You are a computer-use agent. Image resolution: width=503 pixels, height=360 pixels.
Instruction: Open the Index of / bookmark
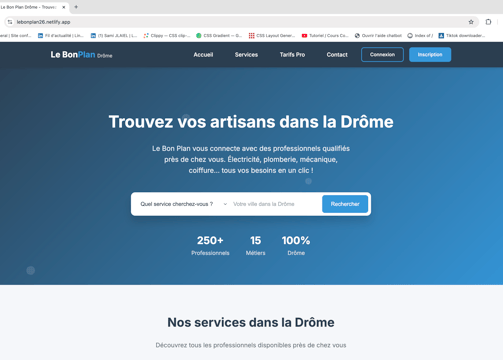tap(420, 35)
